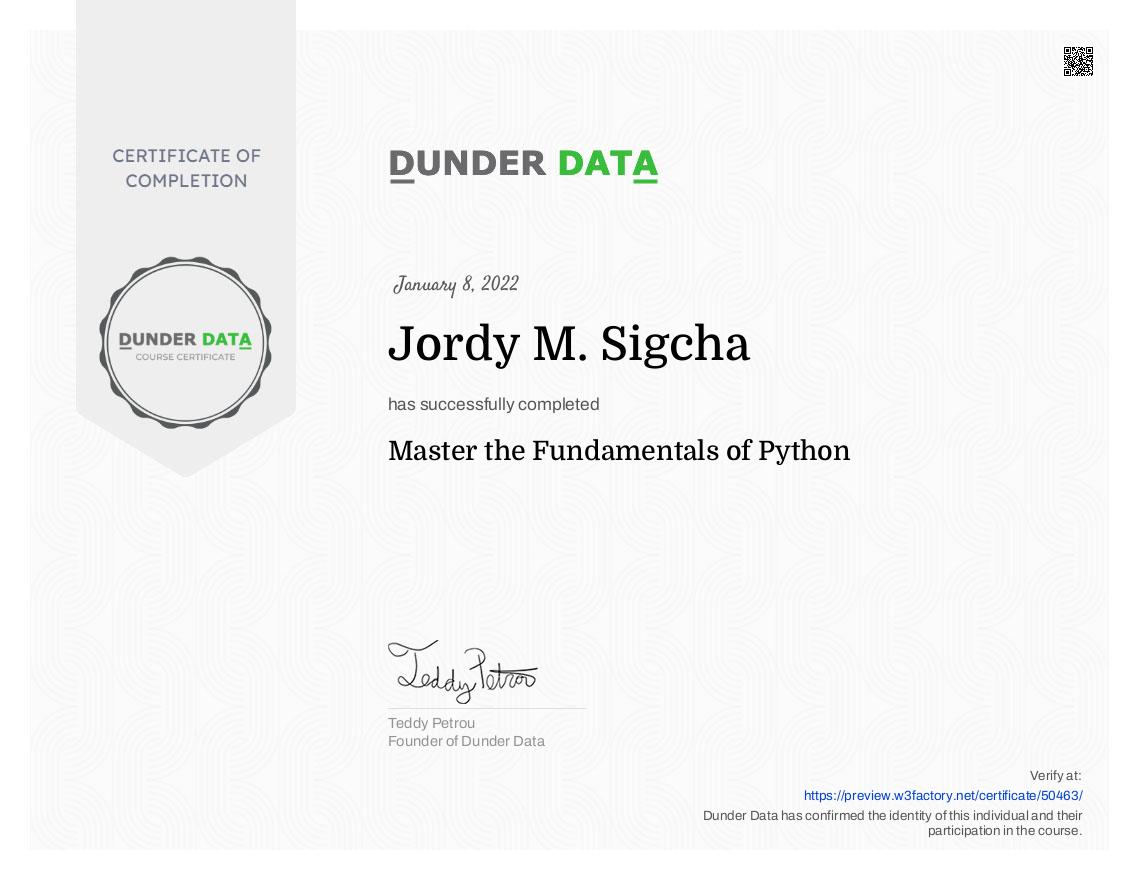1139x880 pixels.
Task: Select the Founder of Dunder Data text
Action: pyautogui.click(x=466, y=741)
